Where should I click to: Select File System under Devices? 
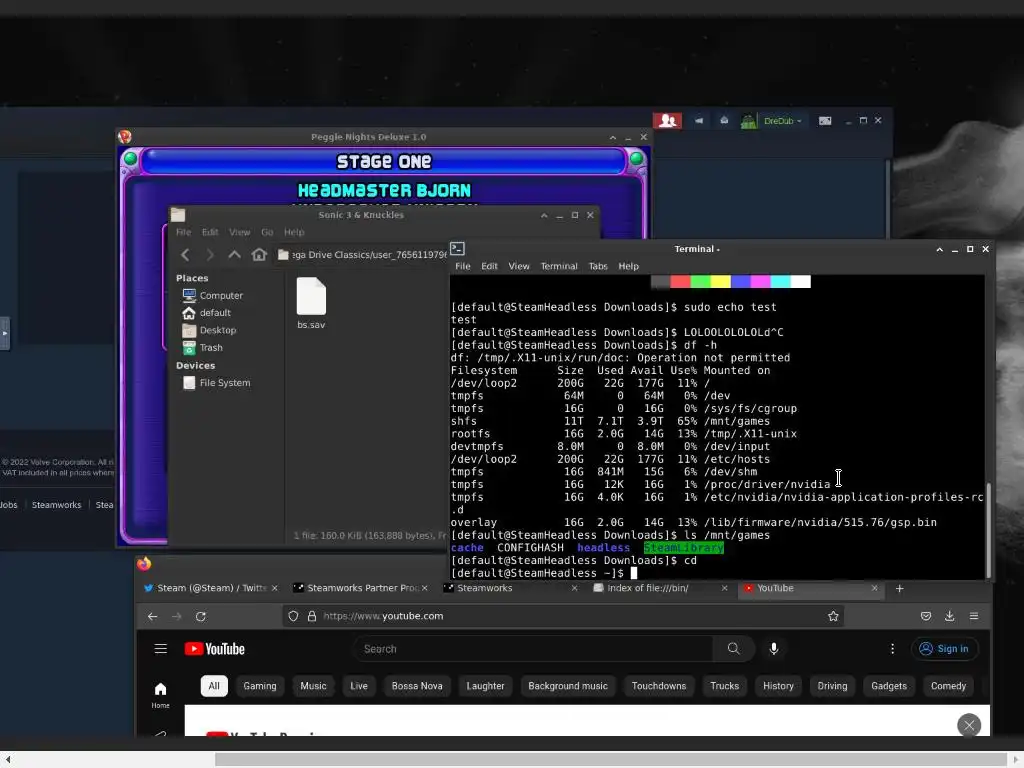[217, 383]
